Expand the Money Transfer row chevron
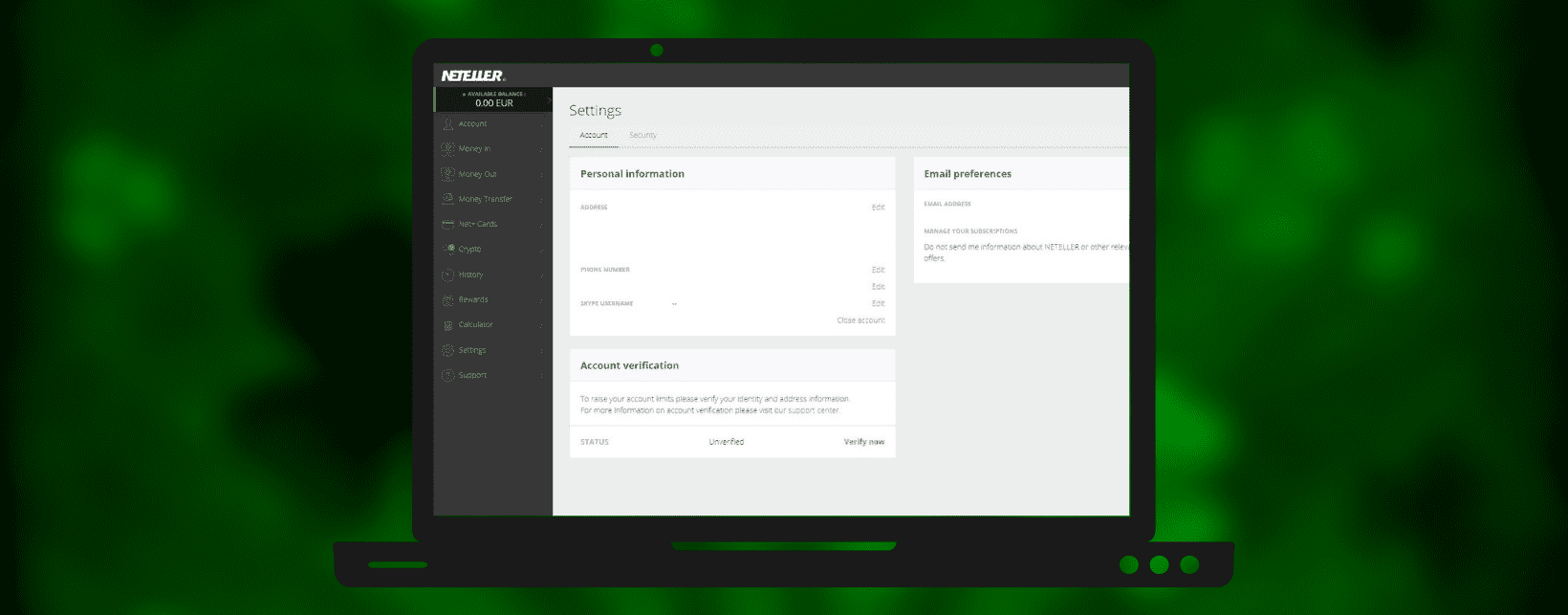The image size is (1568, 615). click(x=541, y=199)
